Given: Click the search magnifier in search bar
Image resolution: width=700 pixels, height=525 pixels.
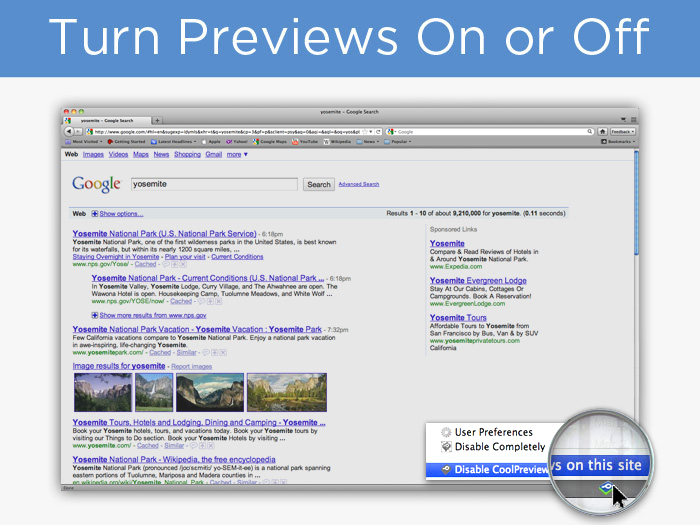Looking at the screenshot, I should [590, 132].
